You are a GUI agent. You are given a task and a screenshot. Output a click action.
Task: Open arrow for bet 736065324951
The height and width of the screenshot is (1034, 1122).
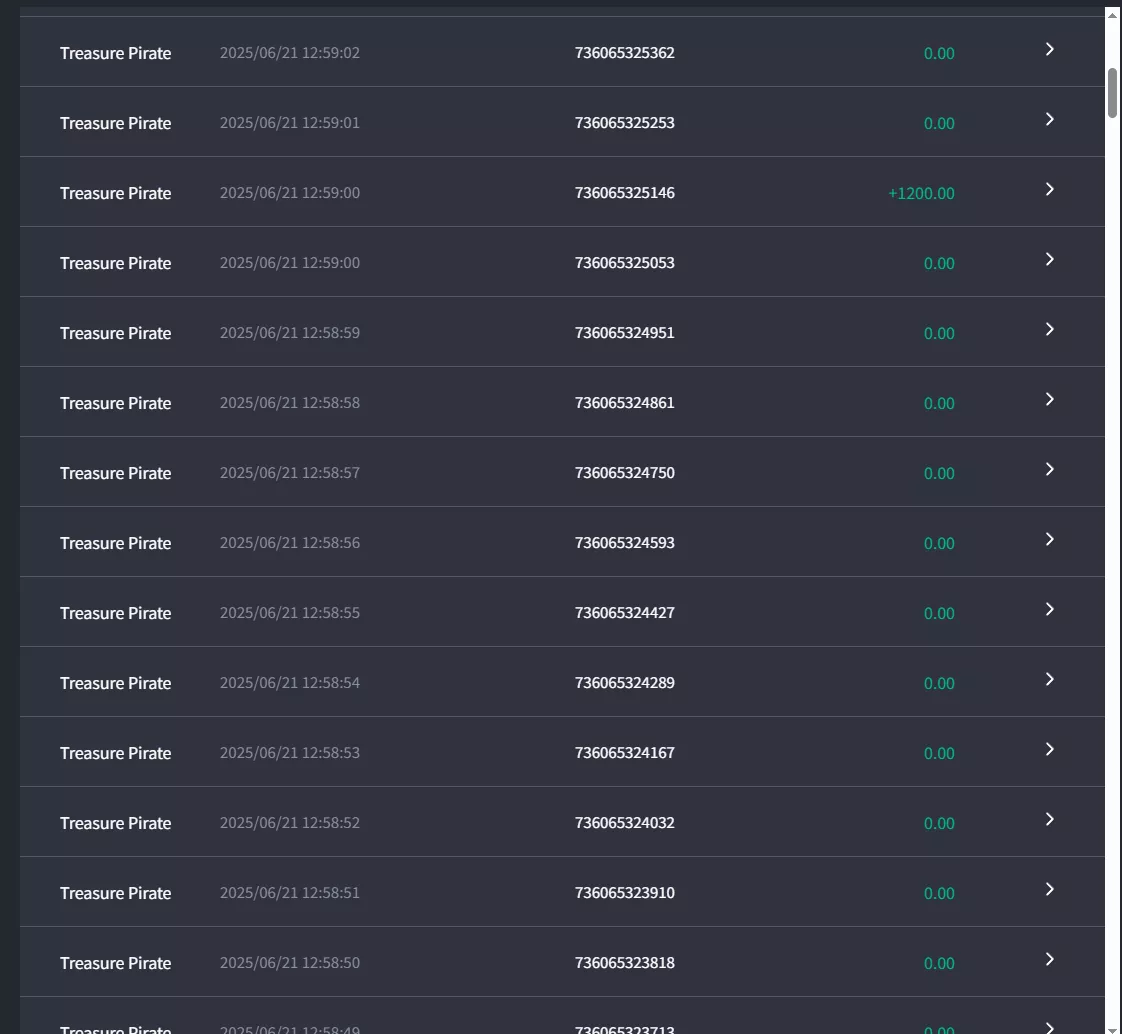click(x=1050, y=329)
